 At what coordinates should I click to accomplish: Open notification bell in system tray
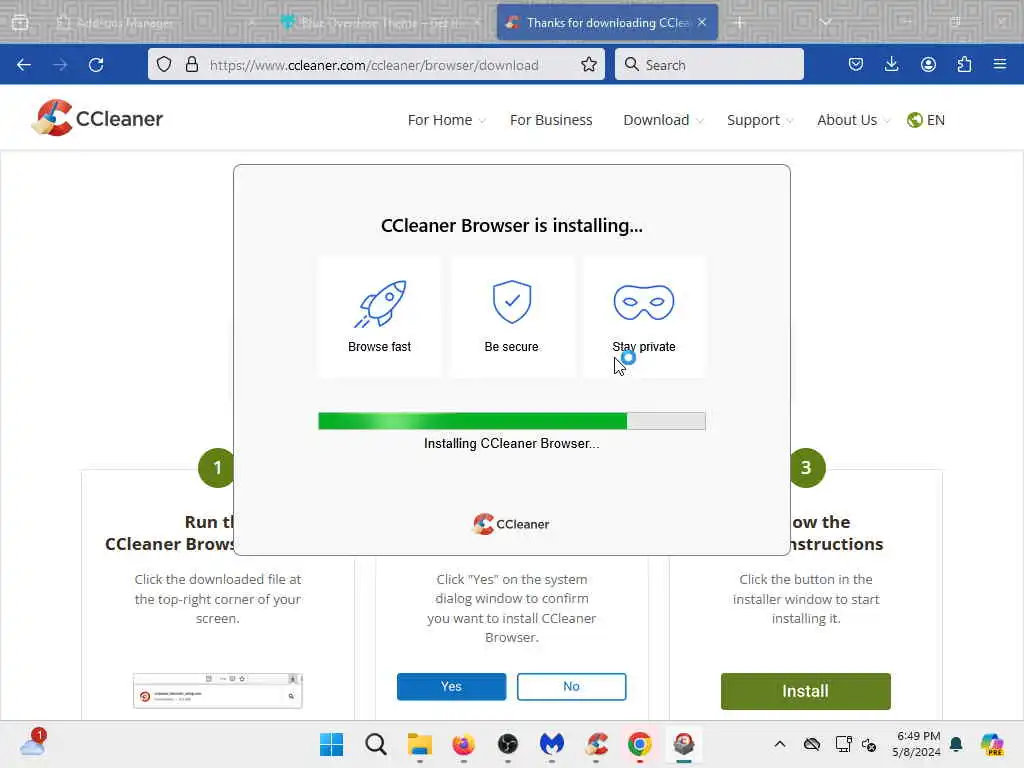pos(956,744)
